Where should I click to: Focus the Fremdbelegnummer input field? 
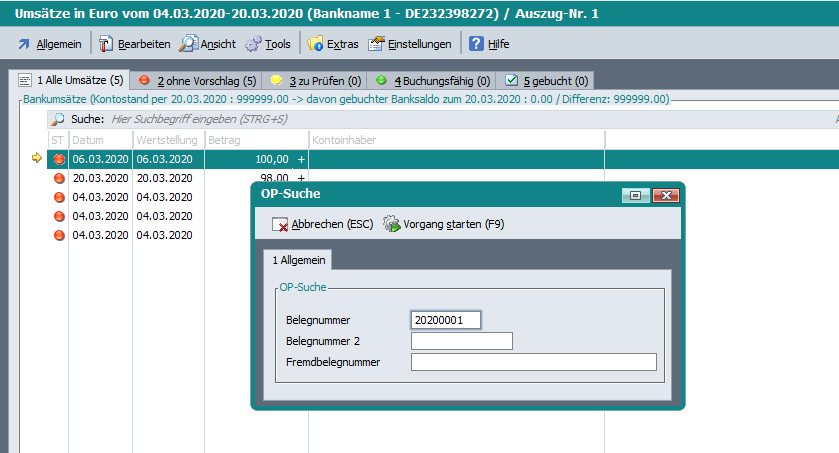(x=533, y=362)
